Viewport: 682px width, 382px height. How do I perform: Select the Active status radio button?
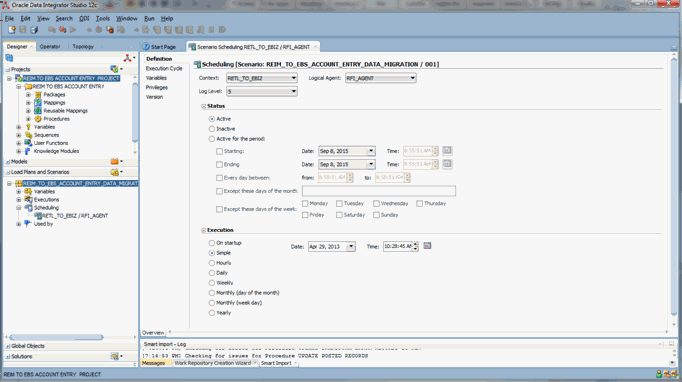click(212, 119)
